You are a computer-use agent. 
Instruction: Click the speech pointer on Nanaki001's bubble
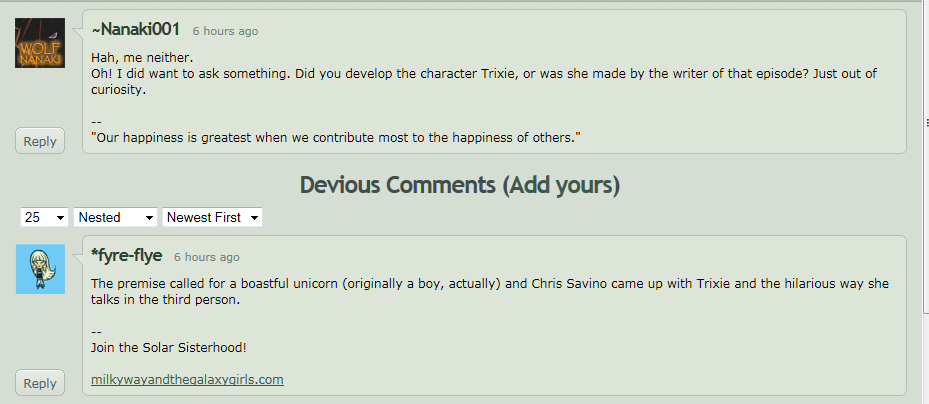(x=77, y=29)
